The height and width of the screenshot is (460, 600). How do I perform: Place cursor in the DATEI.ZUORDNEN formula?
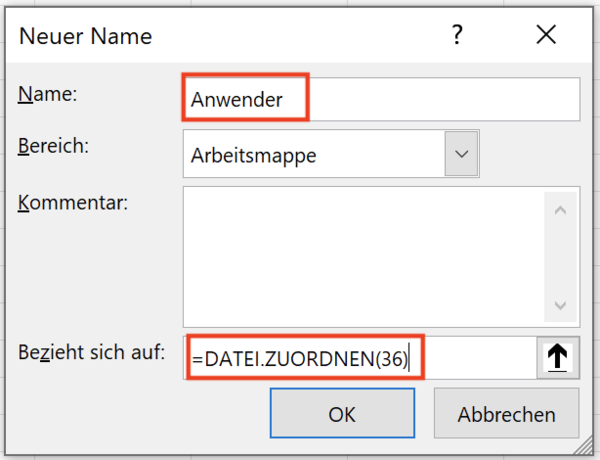coord(300,358)
